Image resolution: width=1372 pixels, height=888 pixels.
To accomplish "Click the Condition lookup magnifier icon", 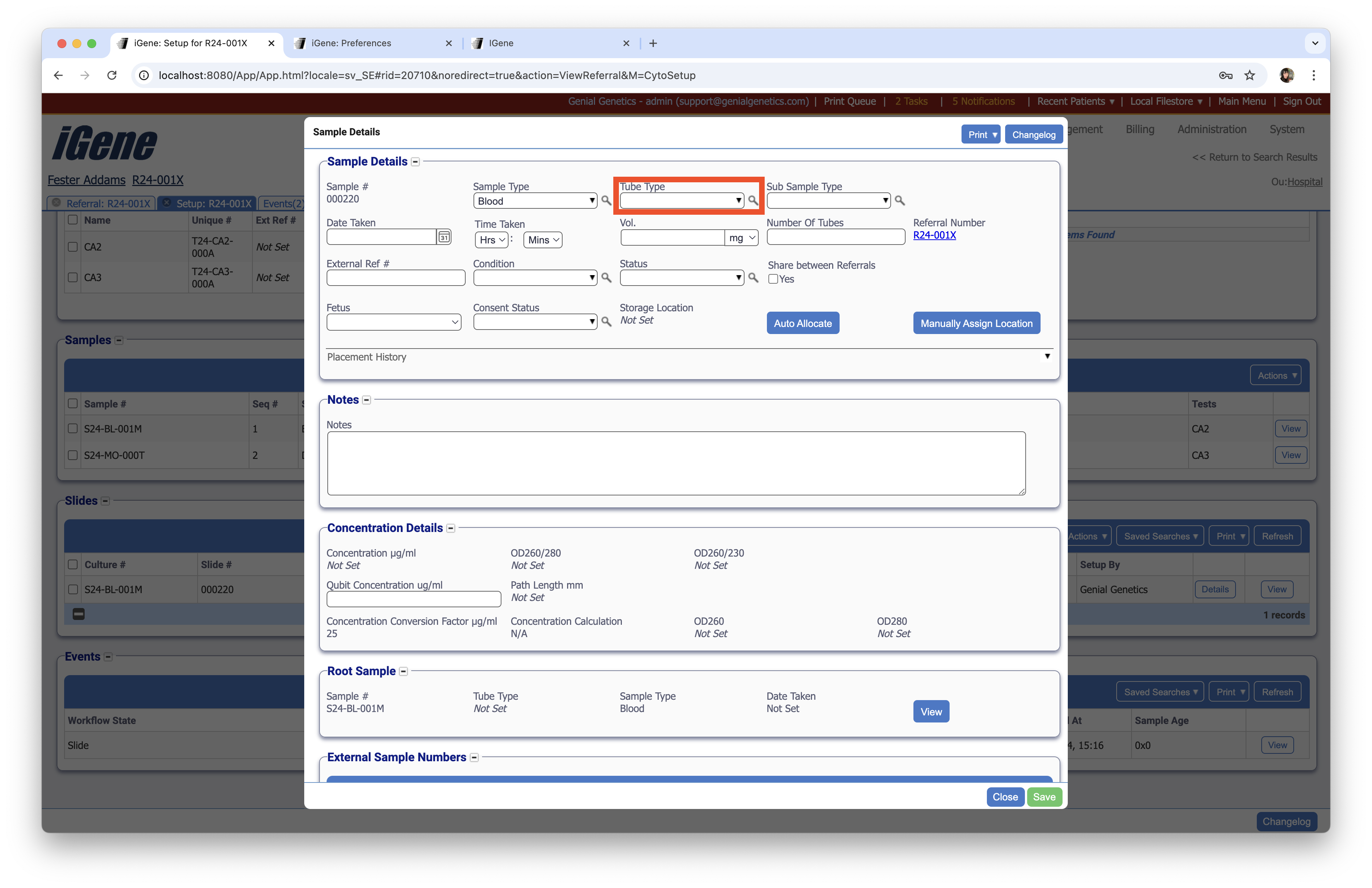I will (606, 278).
